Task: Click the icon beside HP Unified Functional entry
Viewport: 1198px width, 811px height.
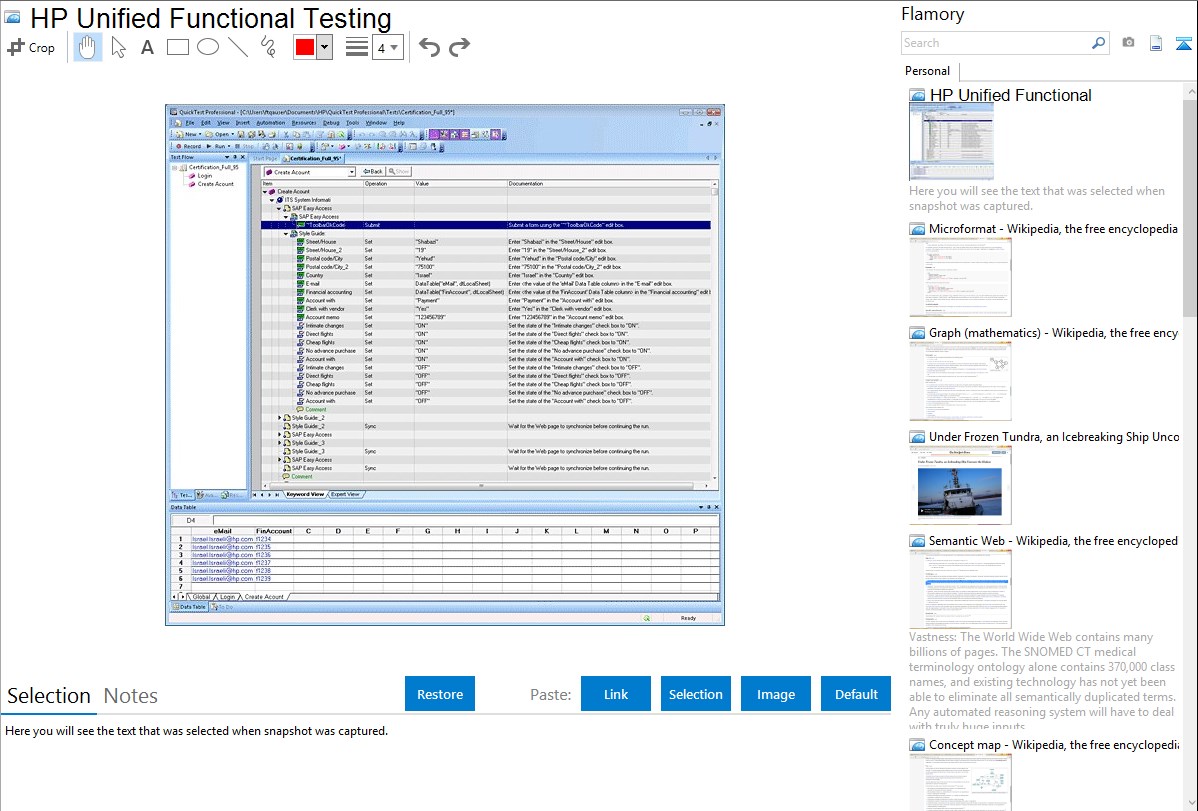Action: [x=917, y=96]
